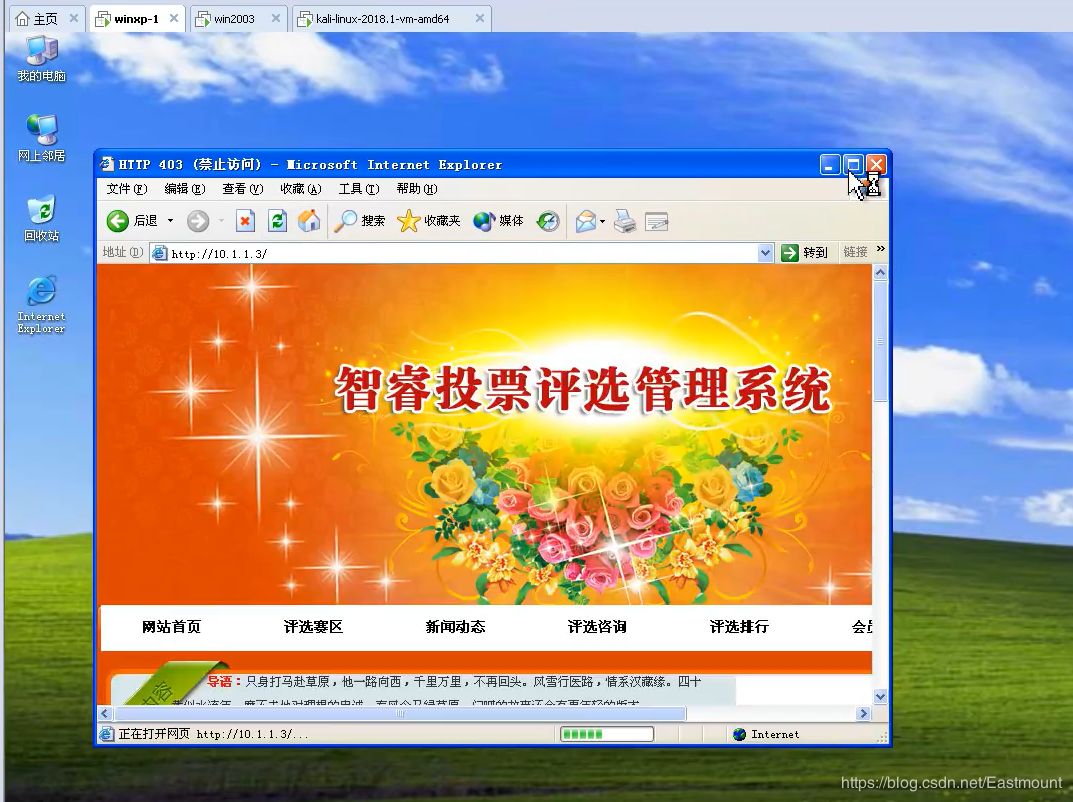Open the 编辑(E) Edit menu
This screenshot has width=1073, height=802.
point(185,189)
